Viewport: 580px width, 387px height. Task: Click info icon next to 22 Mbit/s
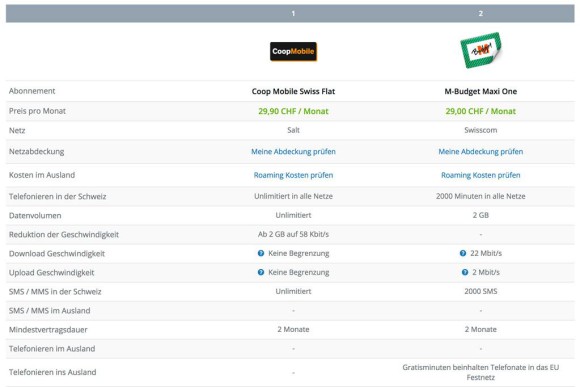tap(463, 253)
